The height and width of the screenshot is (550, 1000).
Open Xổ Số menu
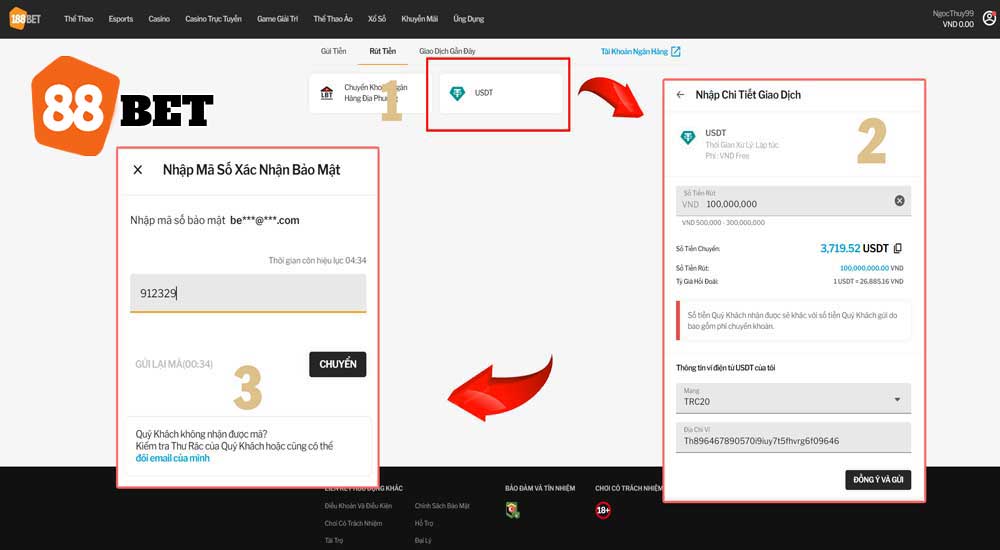coord(377,19)
